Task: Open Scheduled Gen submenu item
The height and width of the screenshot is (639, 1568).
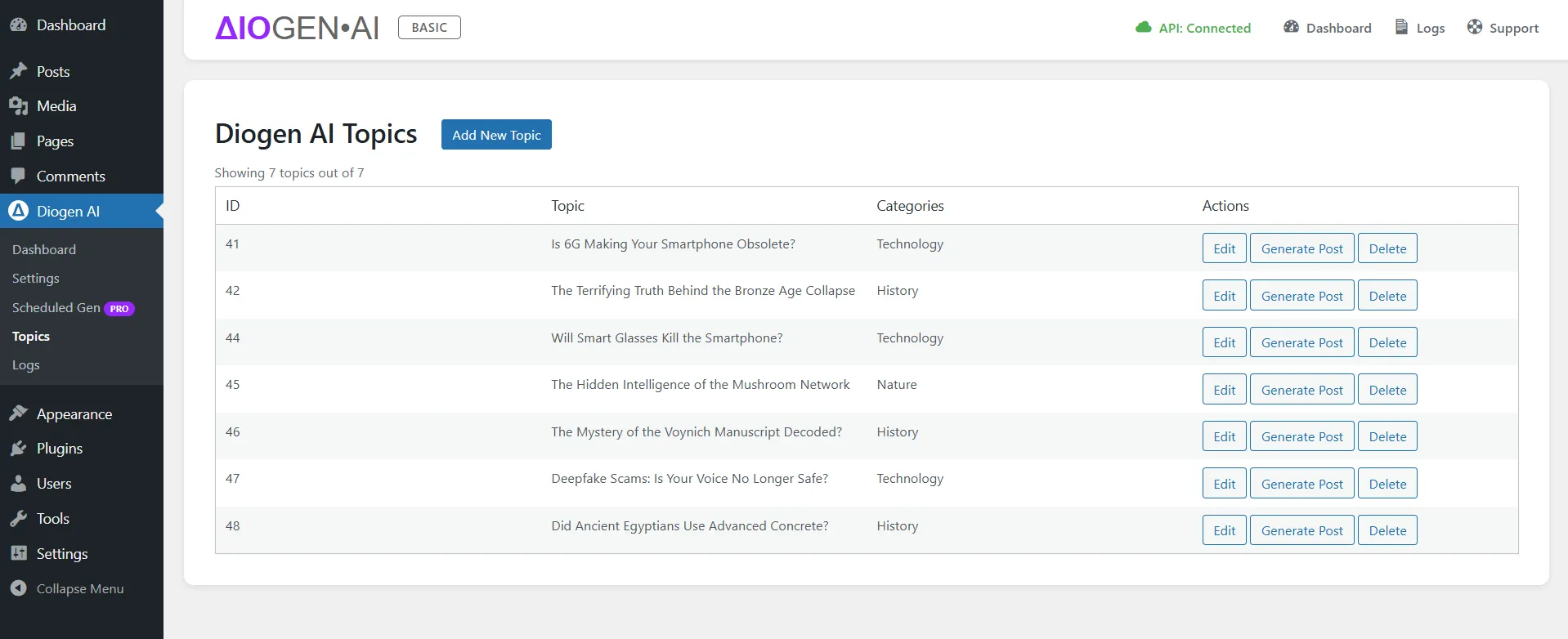Action: [56, 308]
